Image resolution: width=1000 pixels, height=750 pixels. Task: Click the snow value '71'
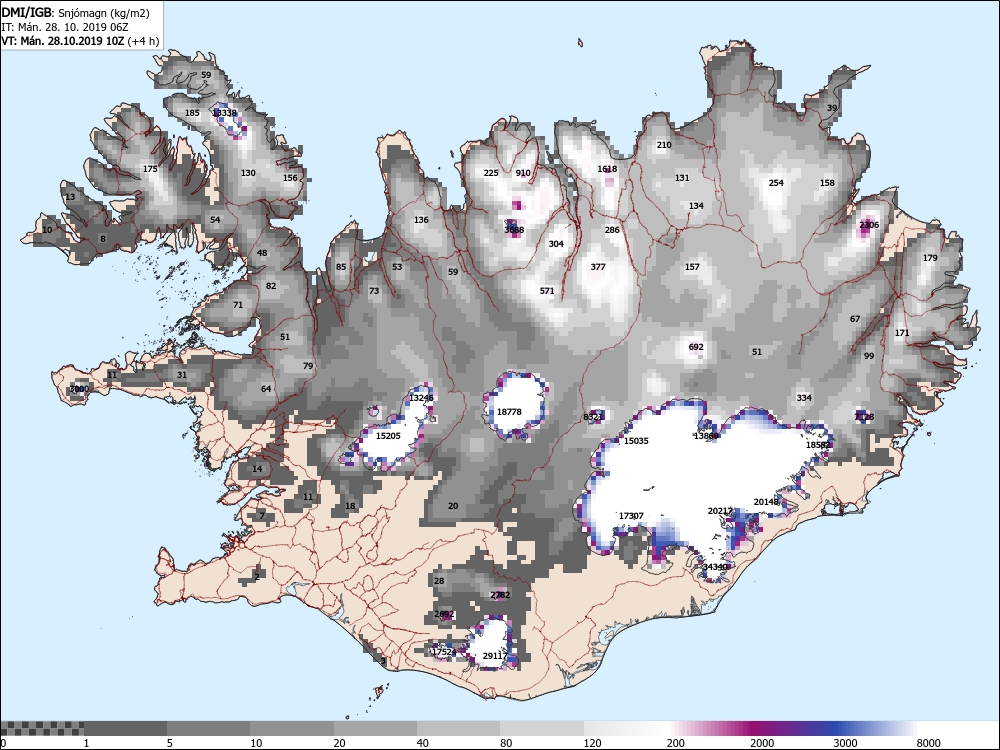pos(238,305)
